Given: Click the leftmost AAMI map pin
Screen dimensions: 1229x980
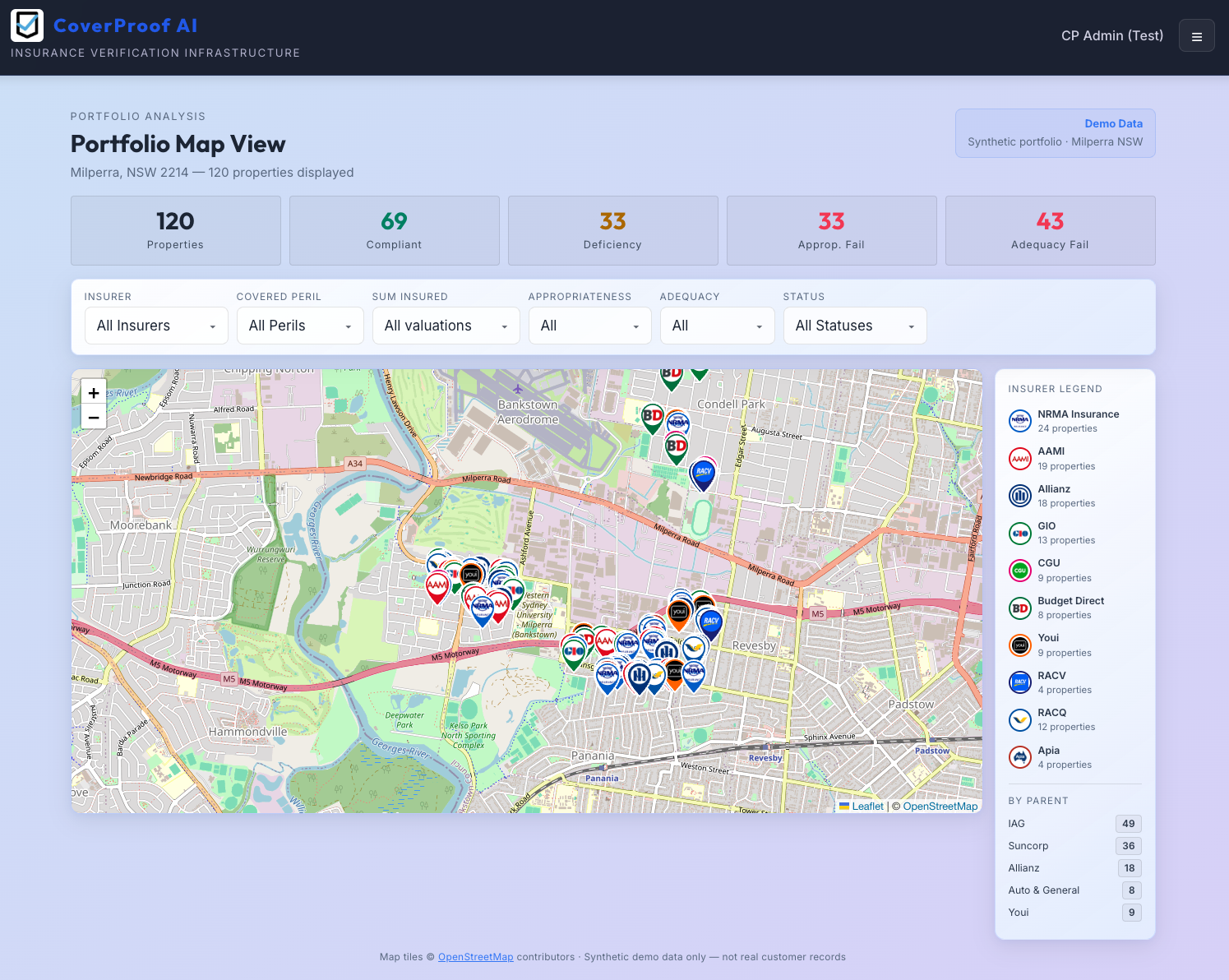Looking at the screenshot, I should 437,587.
